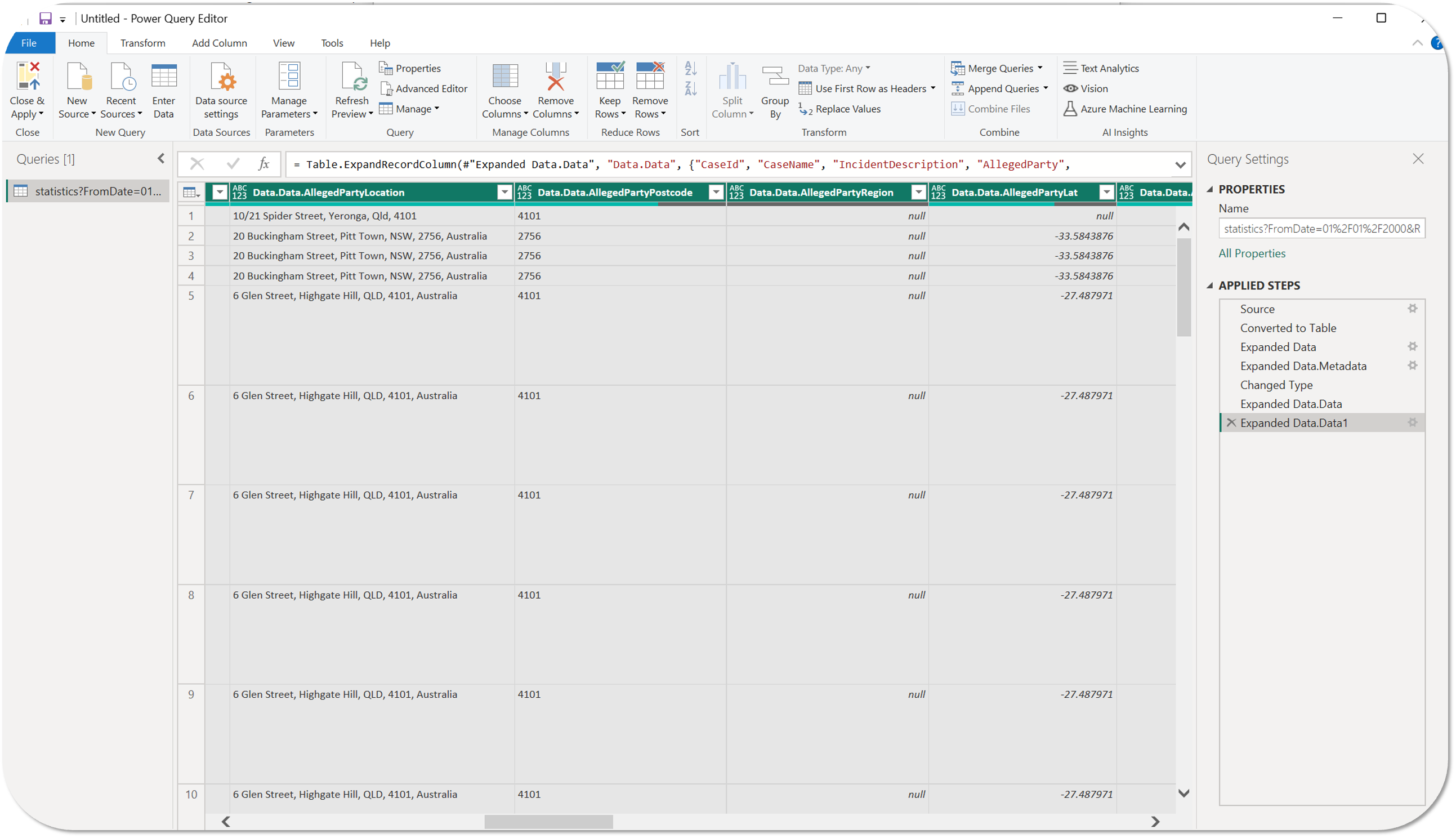The width and height of the screenshot is (1456, 838).
Task: Collapse the Queries pane
Action: tap(161, 159)
